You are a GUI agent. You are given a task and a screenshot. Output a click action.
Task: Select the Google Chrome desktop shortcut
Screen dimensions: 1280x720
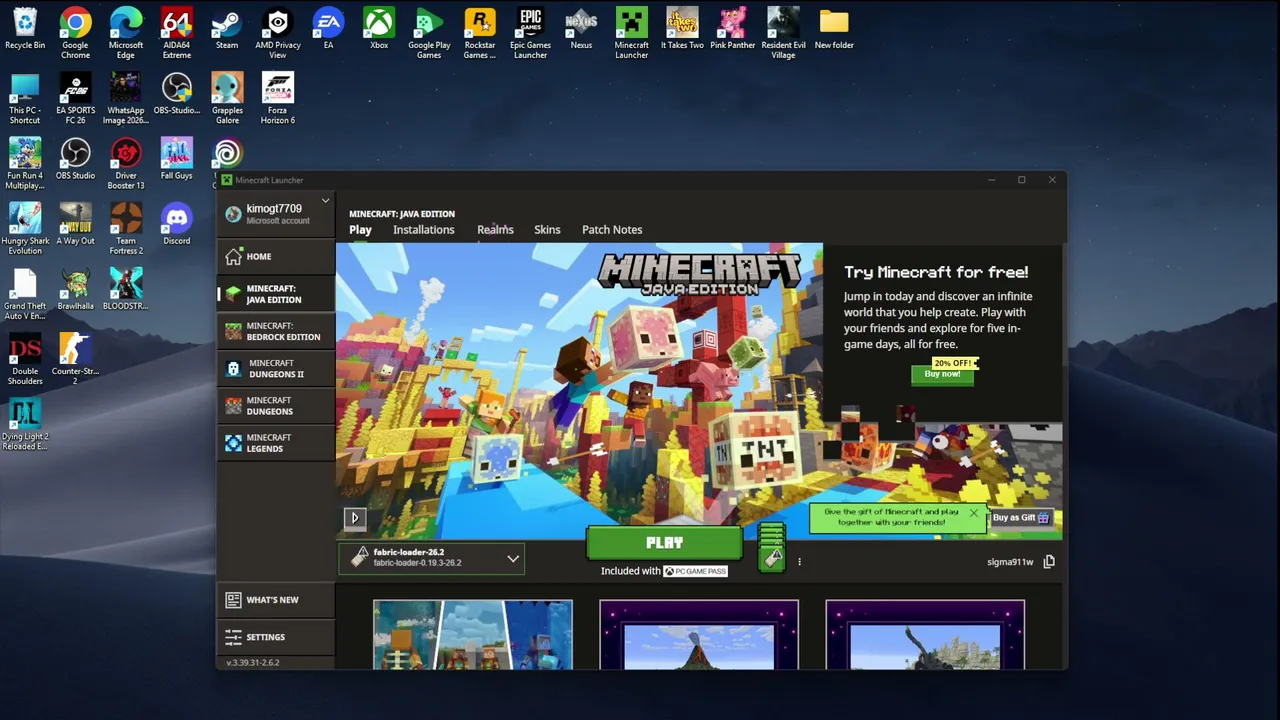(x=75, y=34)
